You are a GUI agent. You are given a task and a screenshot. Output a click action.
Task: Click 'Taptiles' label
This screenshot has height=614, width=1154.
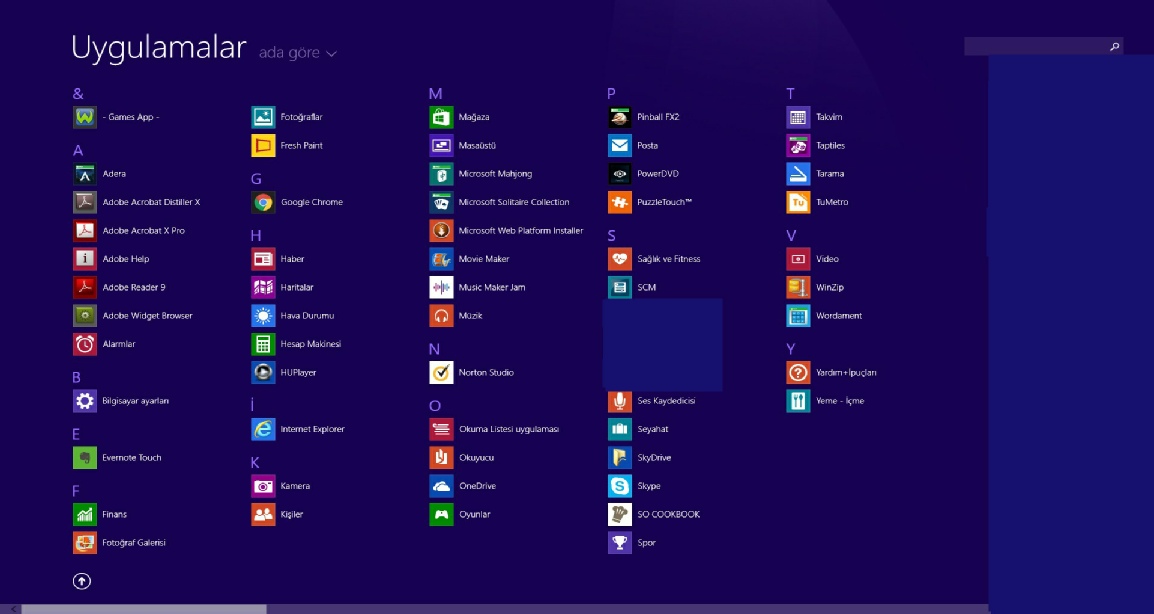coord(831,145)
